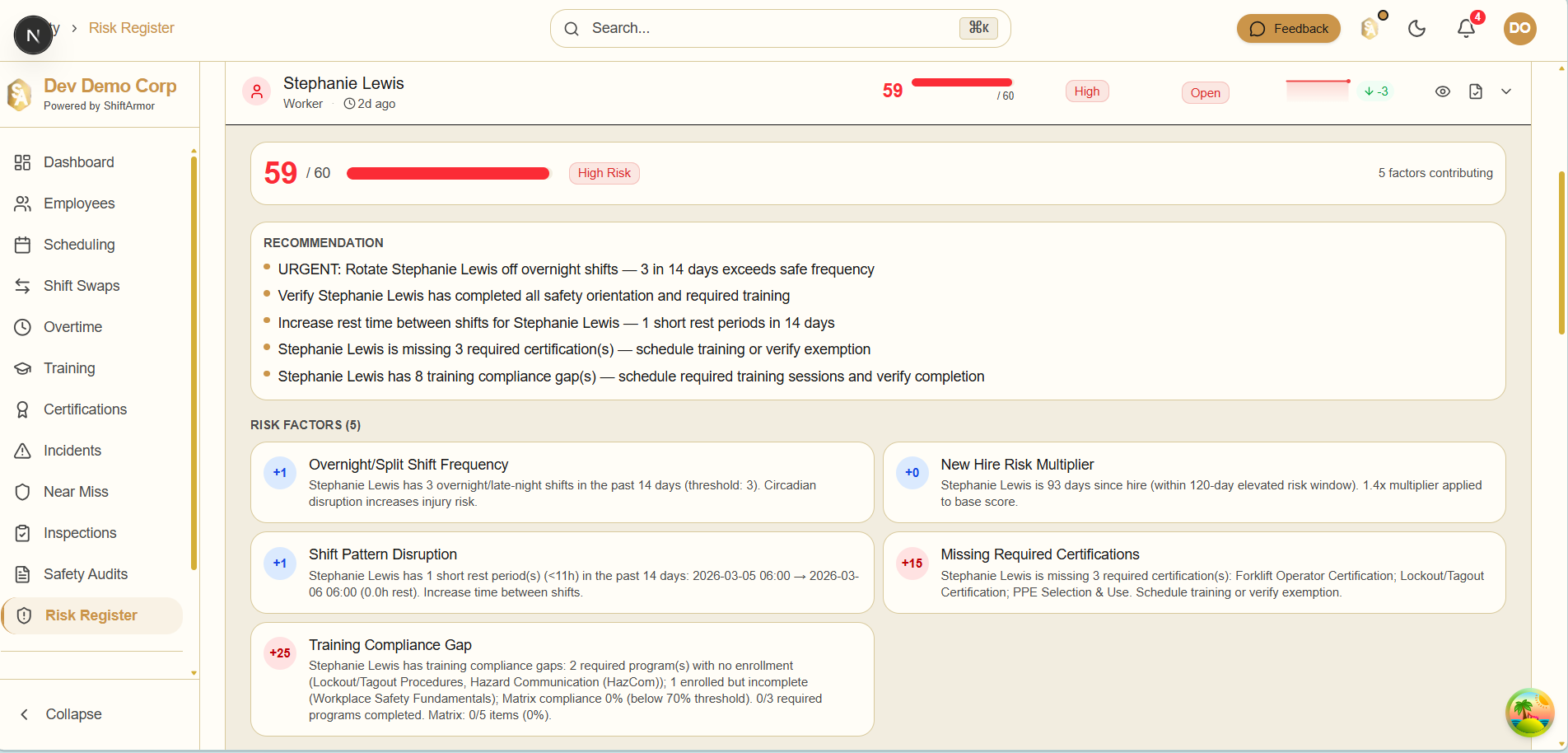Select New Hire Risk Multiplier title
Viewport: 1568px width, 753px height.
tap(1017, 465)
